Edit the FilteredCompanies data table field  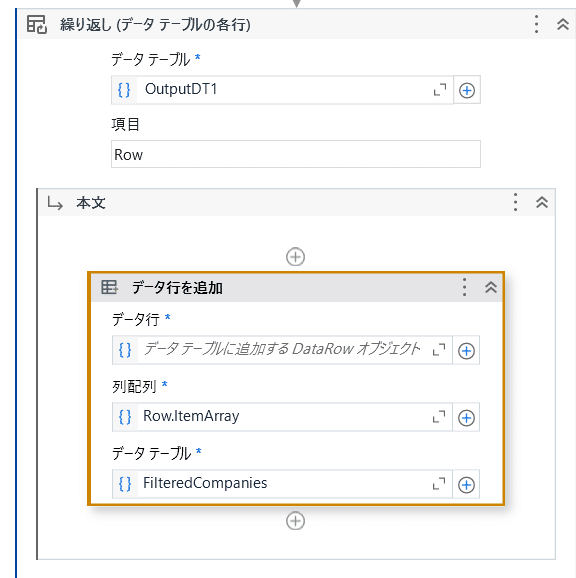[x=283, y=484]
